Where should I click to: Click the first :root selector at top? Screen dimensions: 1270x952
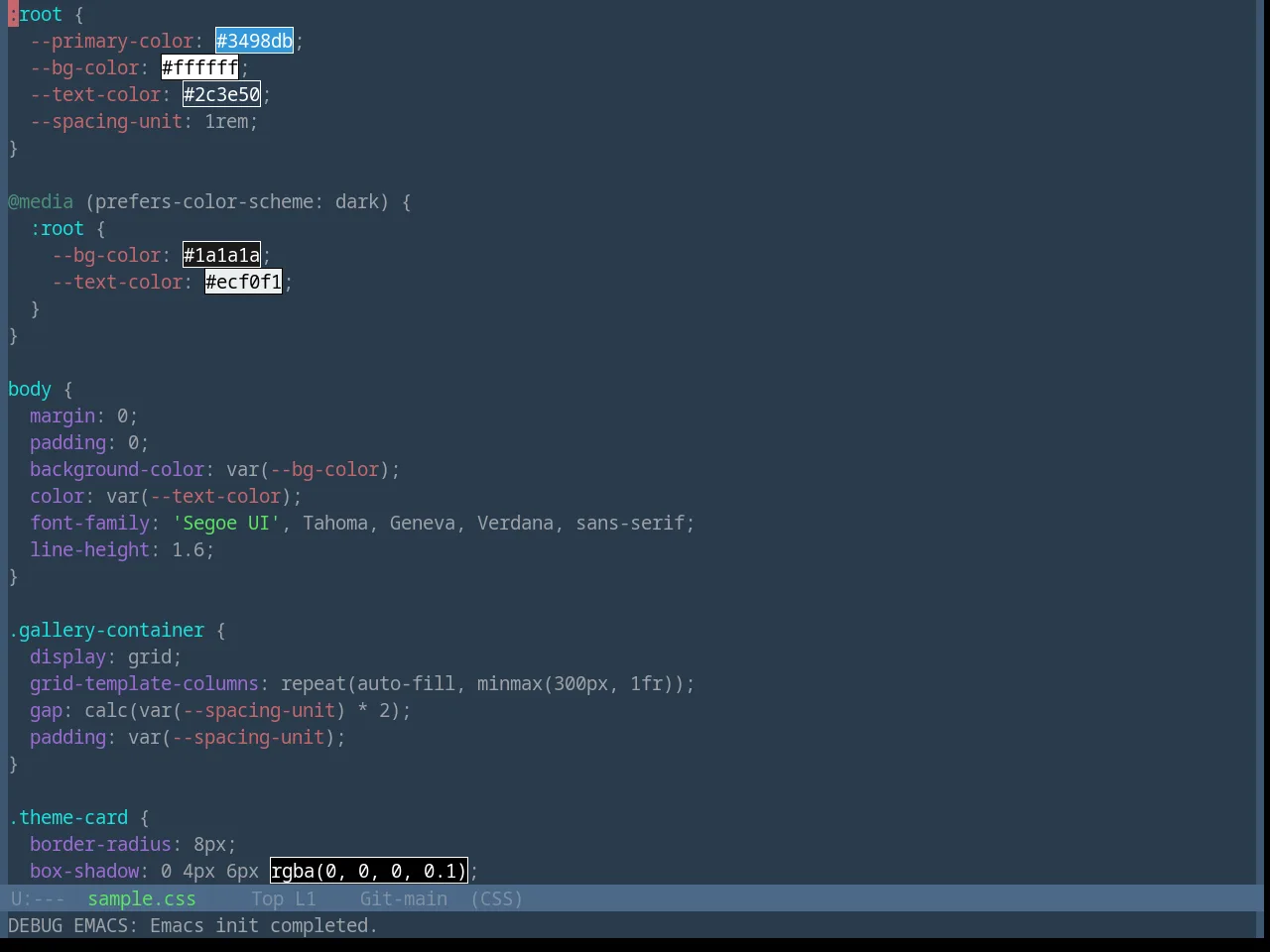pos(36,14)
